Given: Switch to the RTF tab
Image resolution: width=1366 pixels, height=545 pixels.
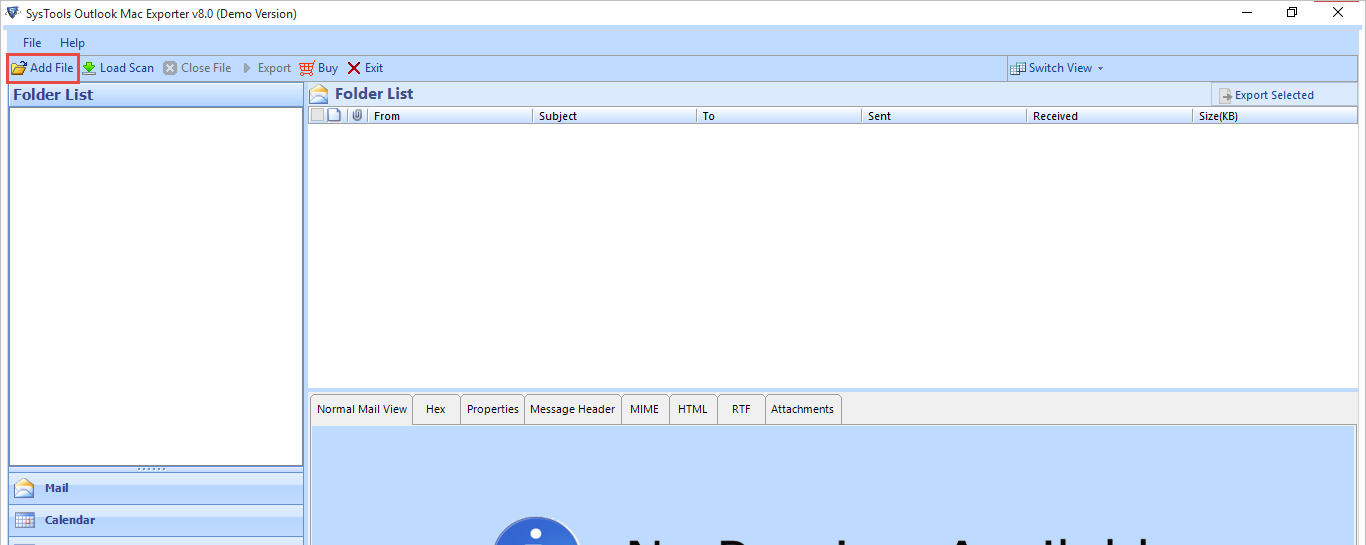Looking at the screenshot, I should click(x=741, y=409).
